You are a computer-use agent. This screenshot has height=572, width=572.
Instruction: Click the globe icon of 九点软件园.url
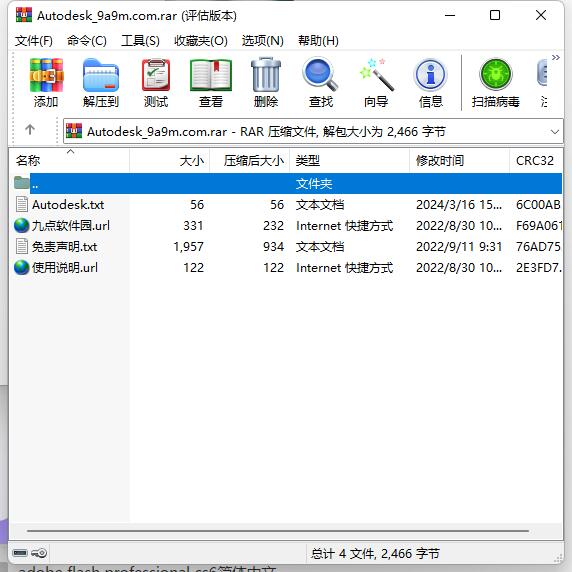pos(22,225)
